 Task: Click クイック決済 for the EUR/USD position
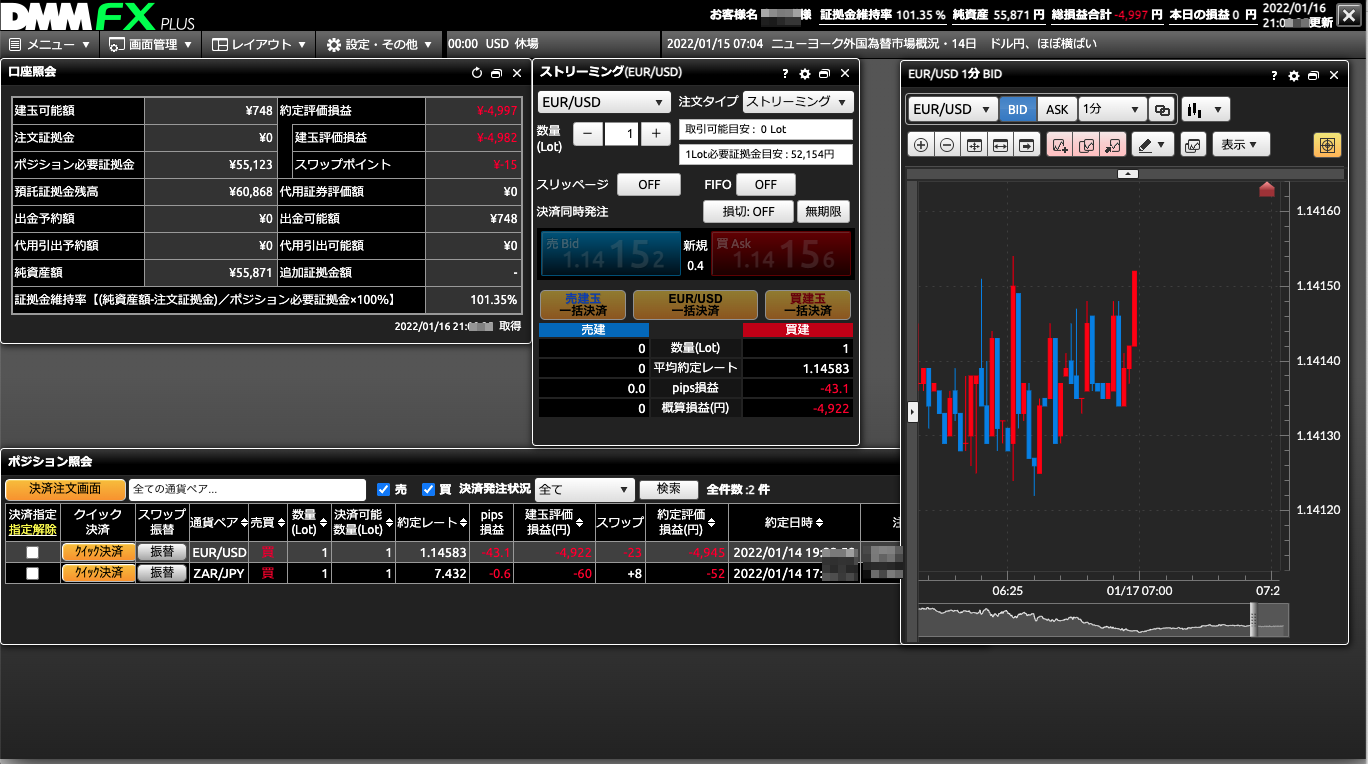97,552
